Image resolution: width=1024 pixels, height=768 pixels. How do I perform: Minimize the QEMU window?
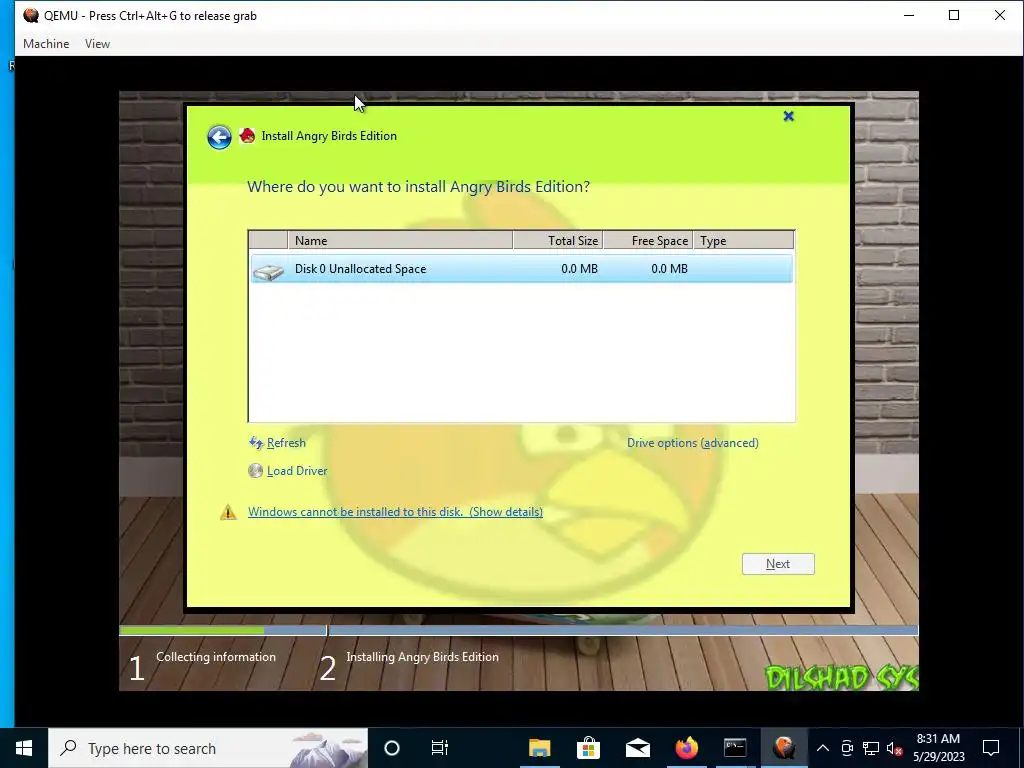pos(908,15)
